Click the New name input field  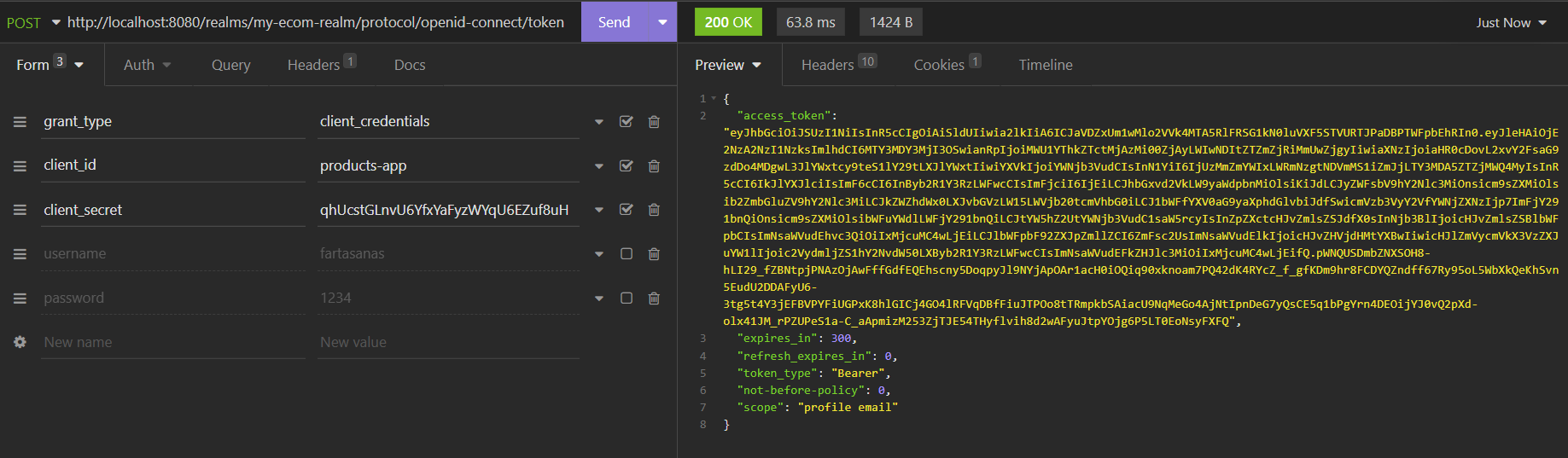pyautogui.click(x=173, y=342)
